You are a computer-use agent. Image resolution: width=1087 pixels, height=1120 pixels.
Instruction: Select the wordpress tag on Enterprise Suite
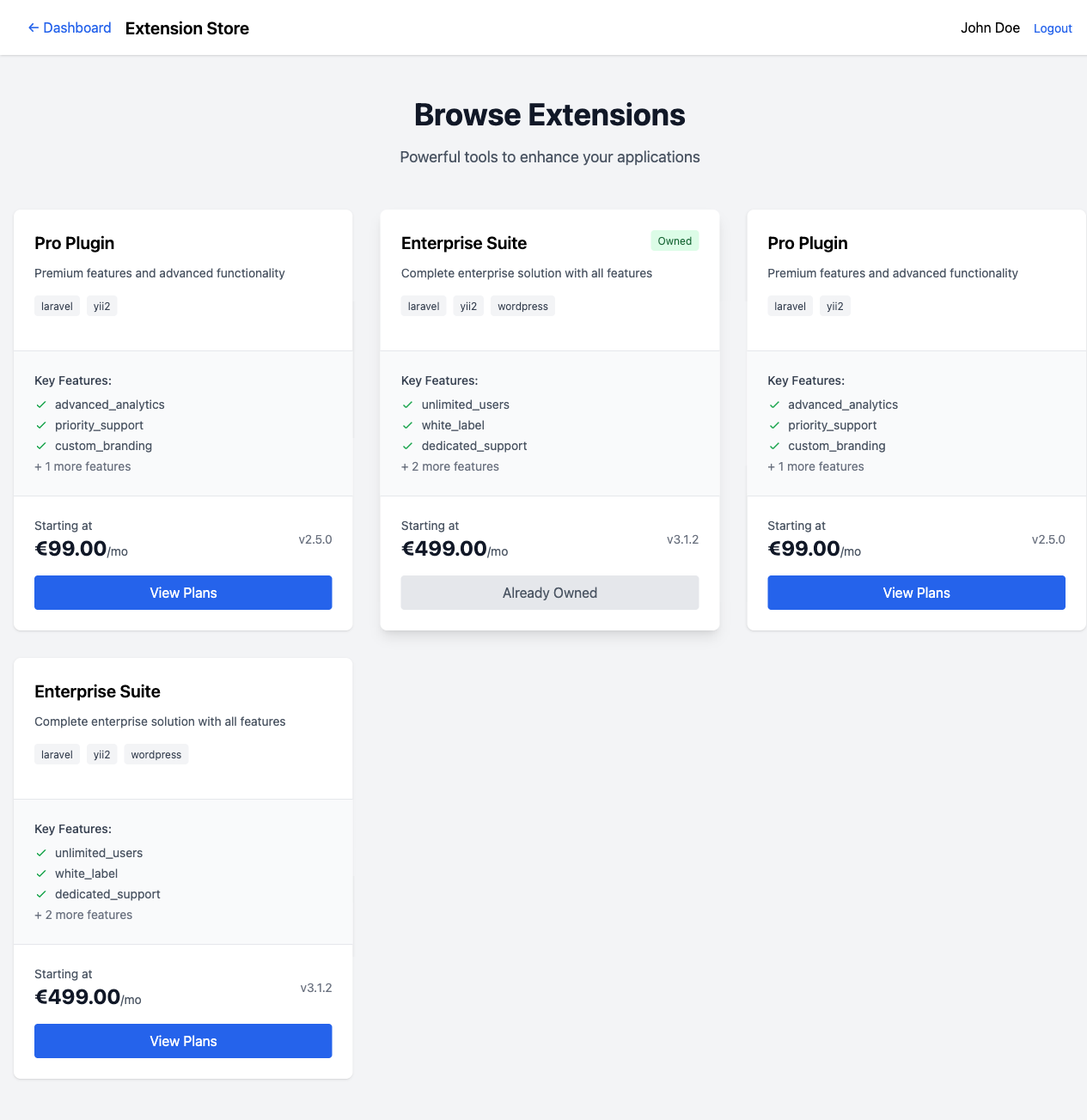point(522,306)
